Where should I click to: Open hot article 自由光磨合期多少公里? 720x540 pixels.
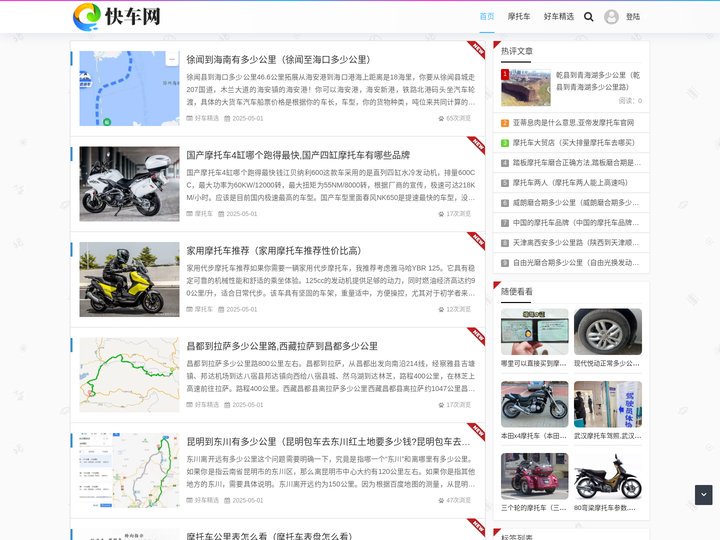coord(576,263)
